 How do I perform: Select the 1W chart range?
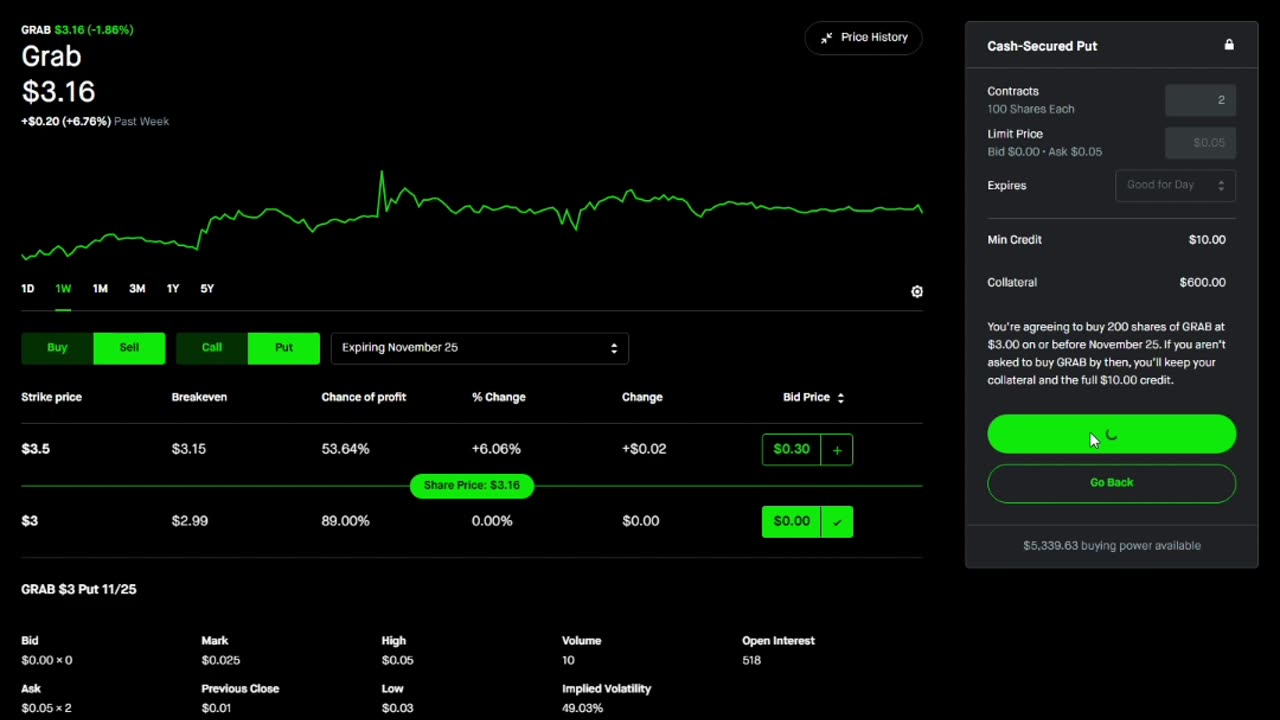coord(63,289)
